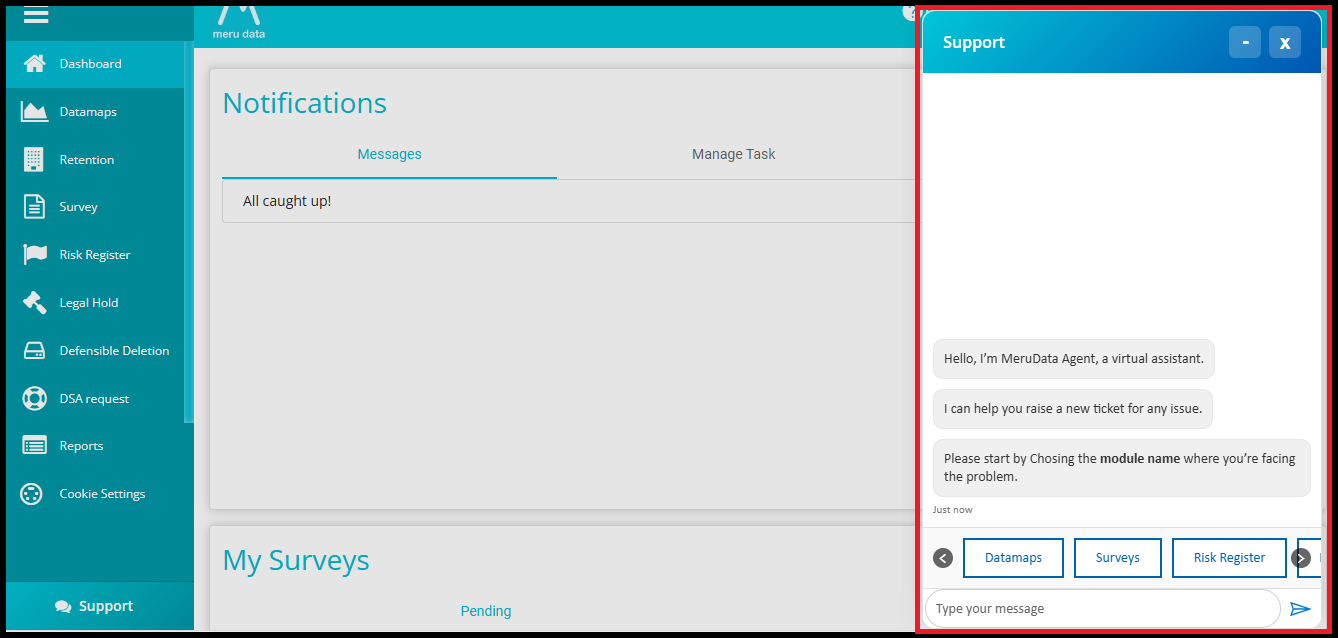The image size is (1338, 638).
Task: Click the Legal Hold gavel icon
Action: (35, 303)
